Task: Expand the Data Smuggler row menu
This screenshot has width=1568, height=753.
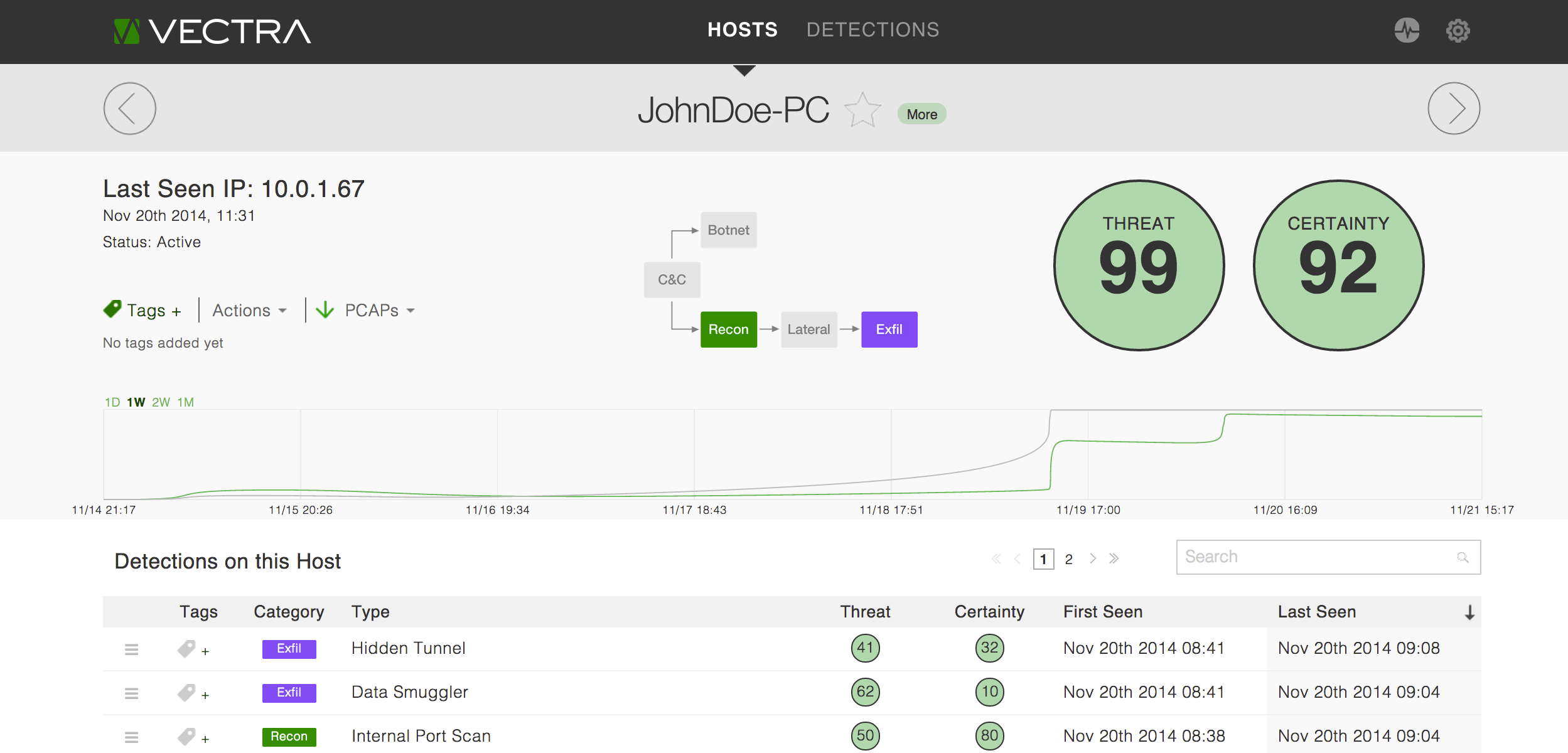Action: pyautogui.click(x=131, y=693)
